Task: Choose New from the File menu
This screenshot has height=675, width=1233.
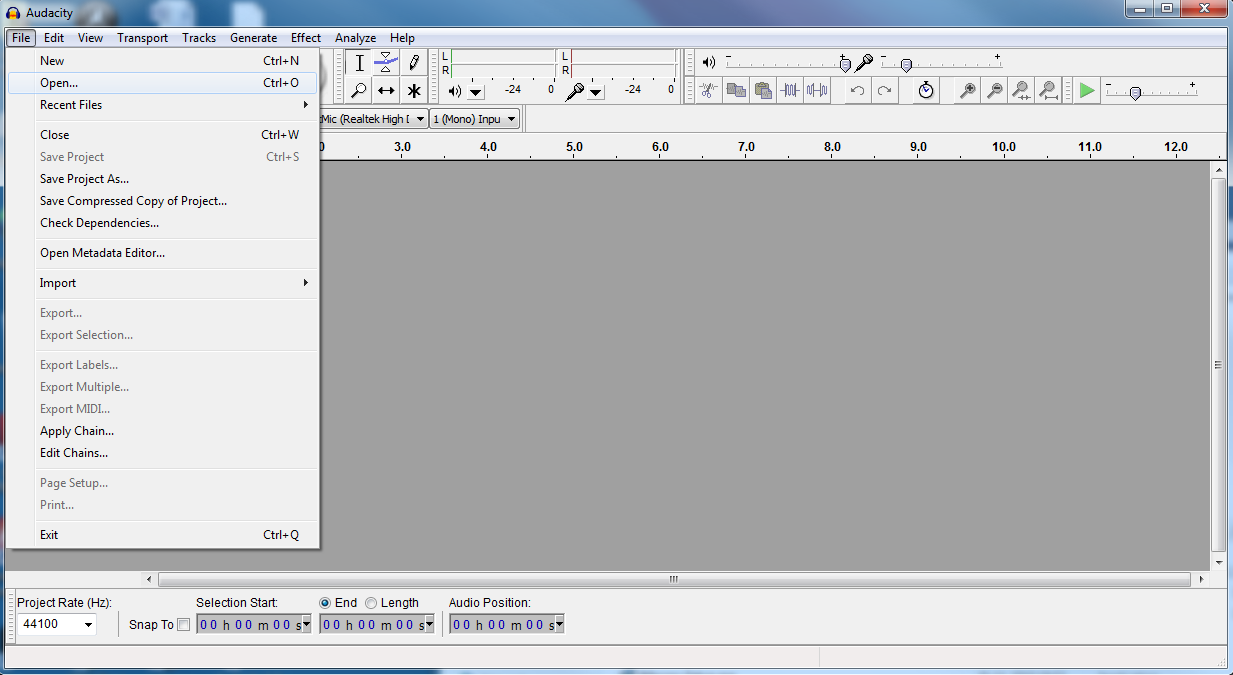Action: click(163, 61)
